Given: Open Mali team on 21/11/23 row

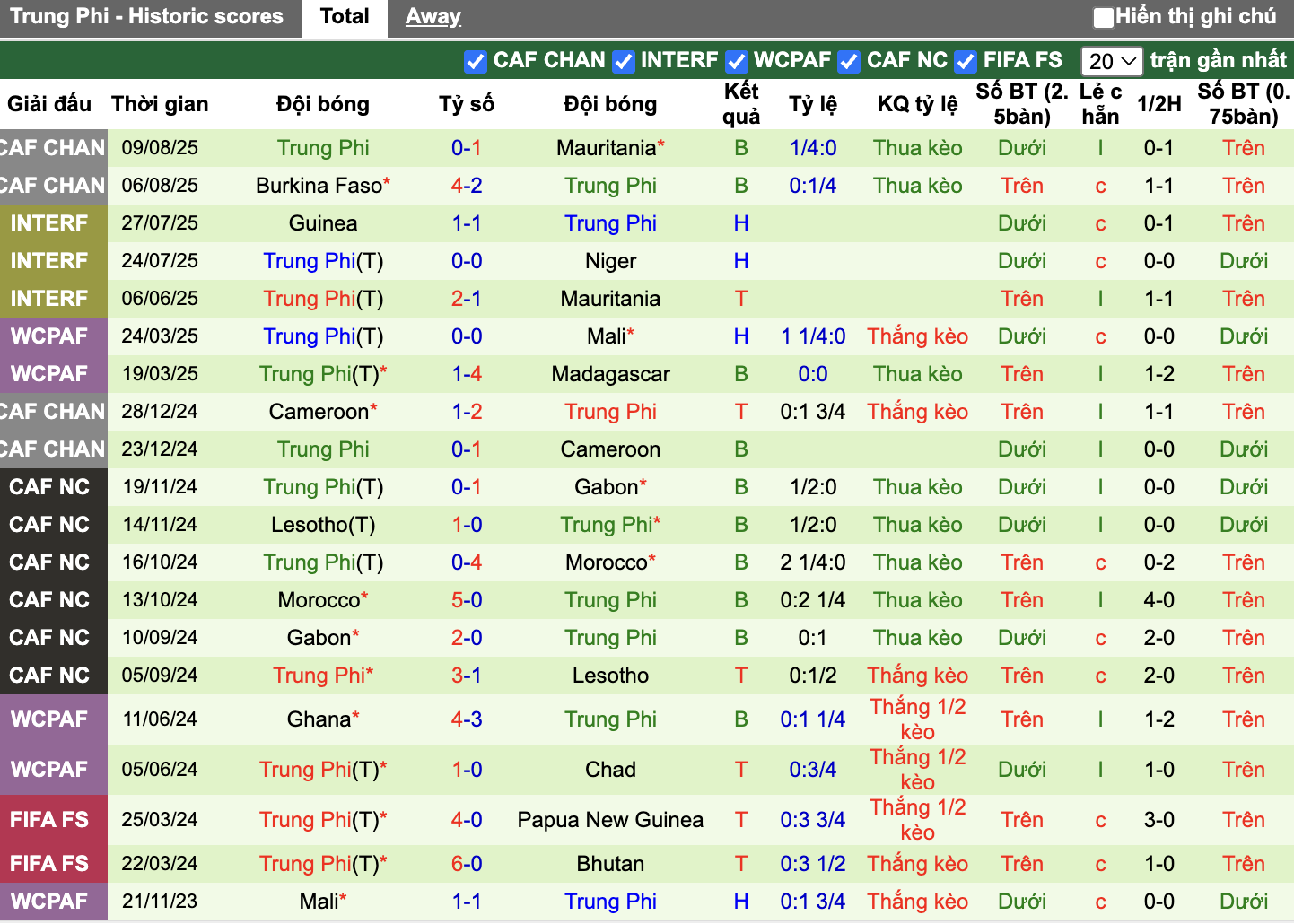Looking at the screenshot, I should point(319,902).
